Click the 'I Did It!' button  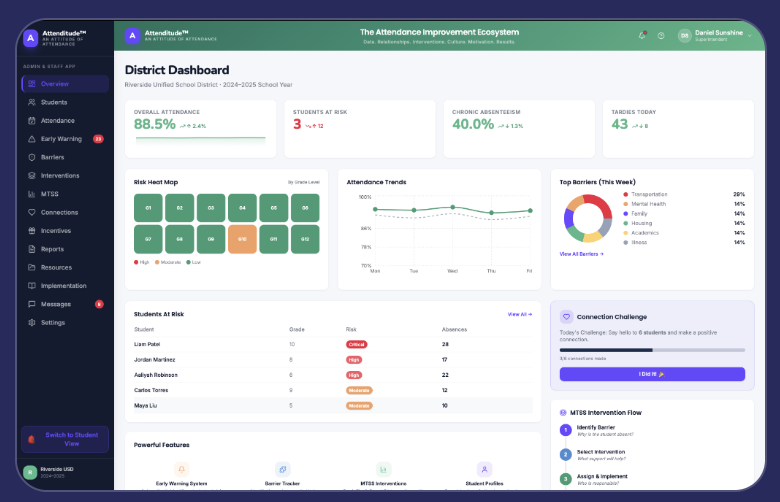pos(652,374)
